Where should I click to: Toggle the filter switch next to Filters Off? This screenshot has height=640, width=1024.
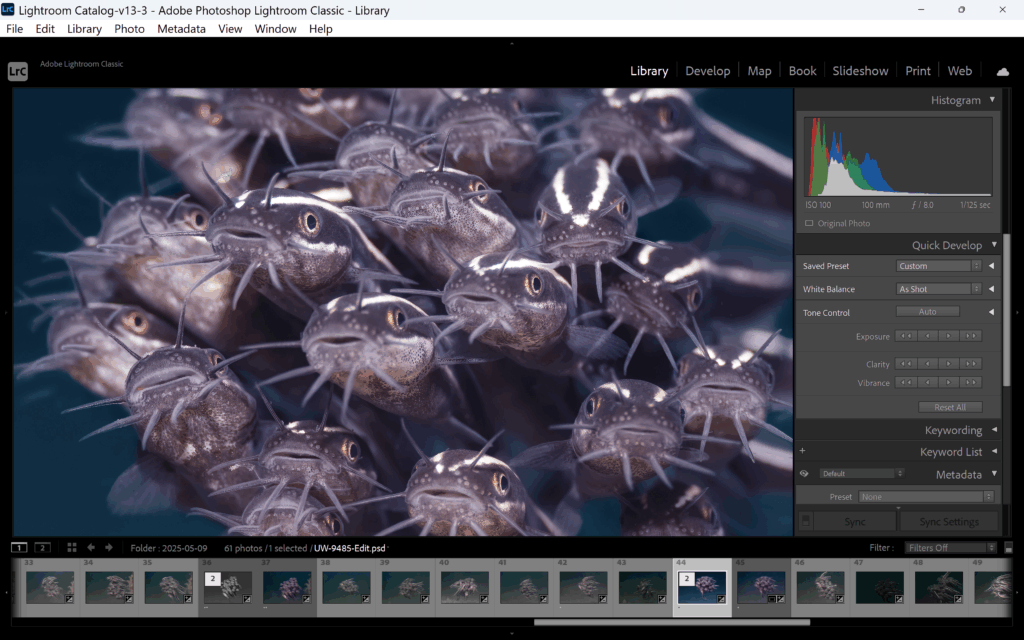(1008, 547)
